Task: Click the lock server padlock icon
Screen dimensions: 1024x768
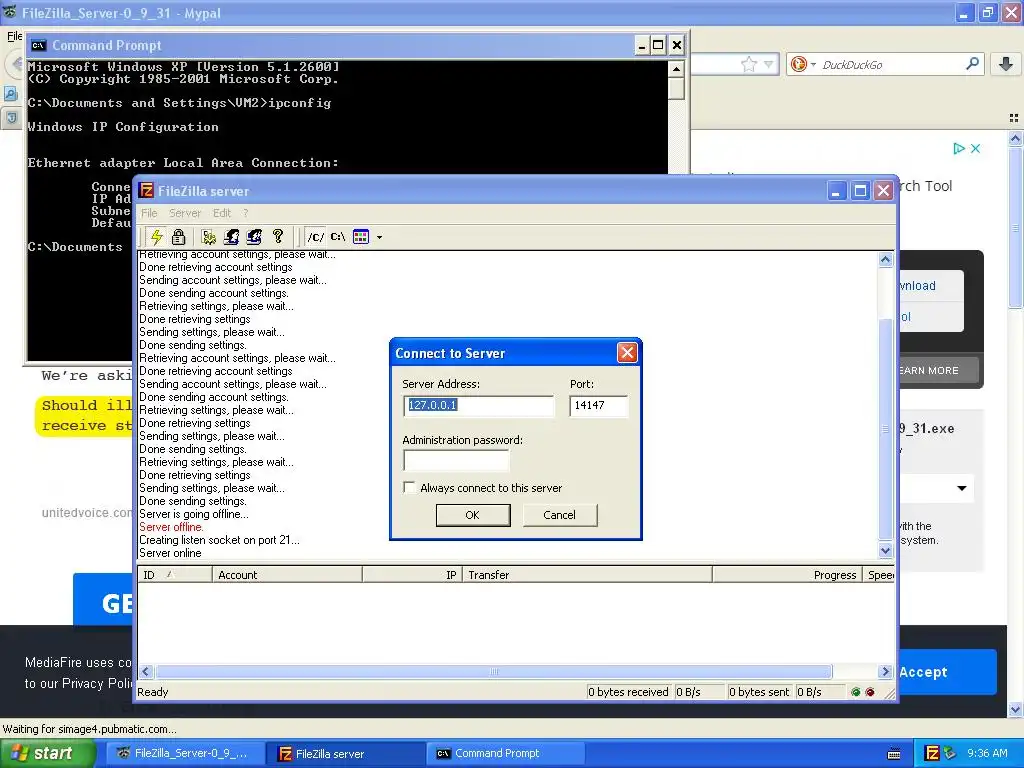Action: 178,236
